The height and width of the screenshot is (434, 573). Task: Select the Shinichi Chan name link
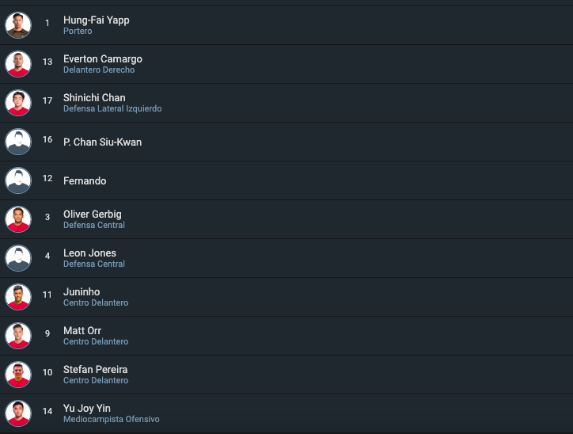coord(94,98)
